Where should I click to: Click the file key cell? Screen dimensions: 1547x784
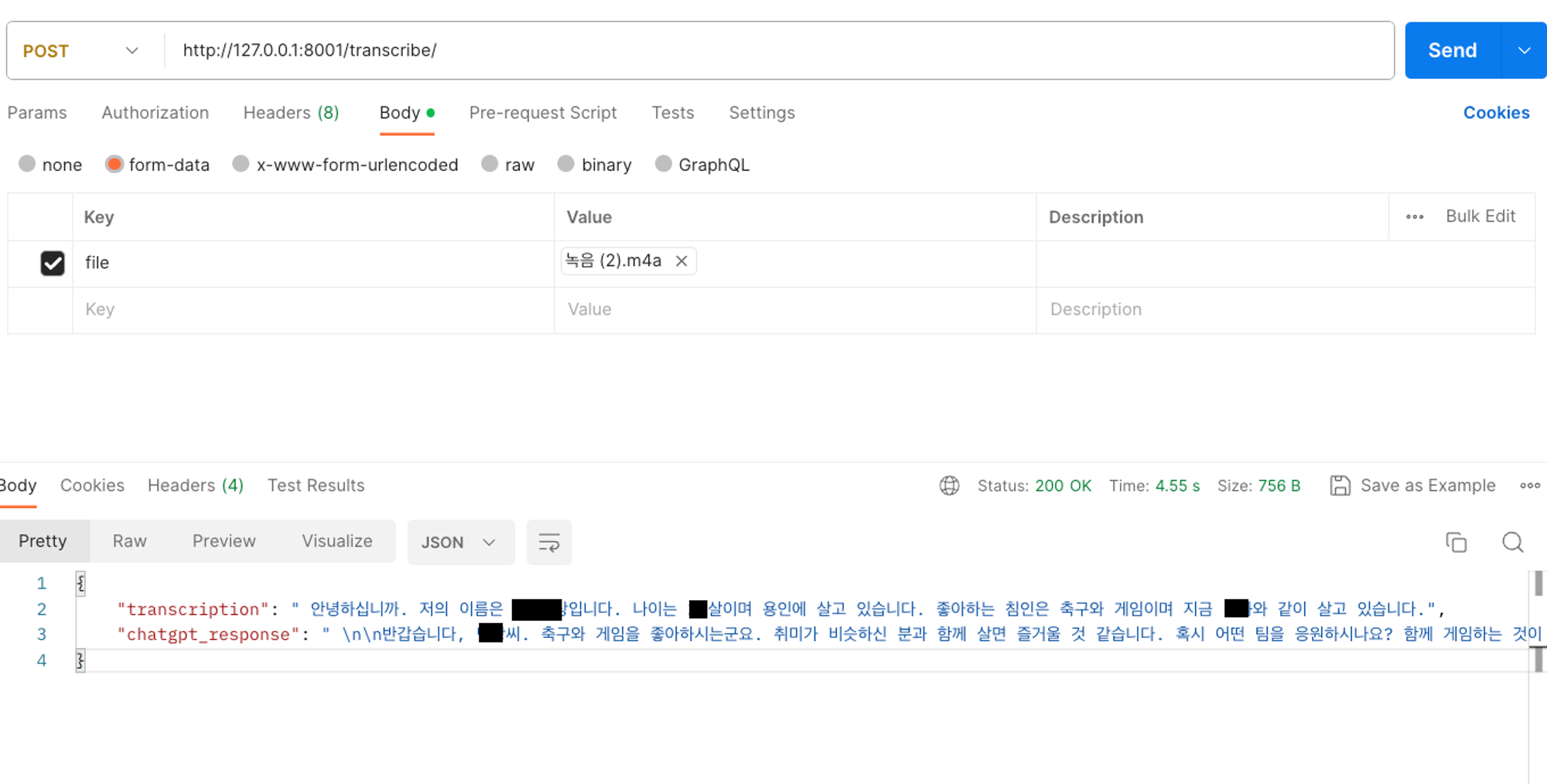313,263
